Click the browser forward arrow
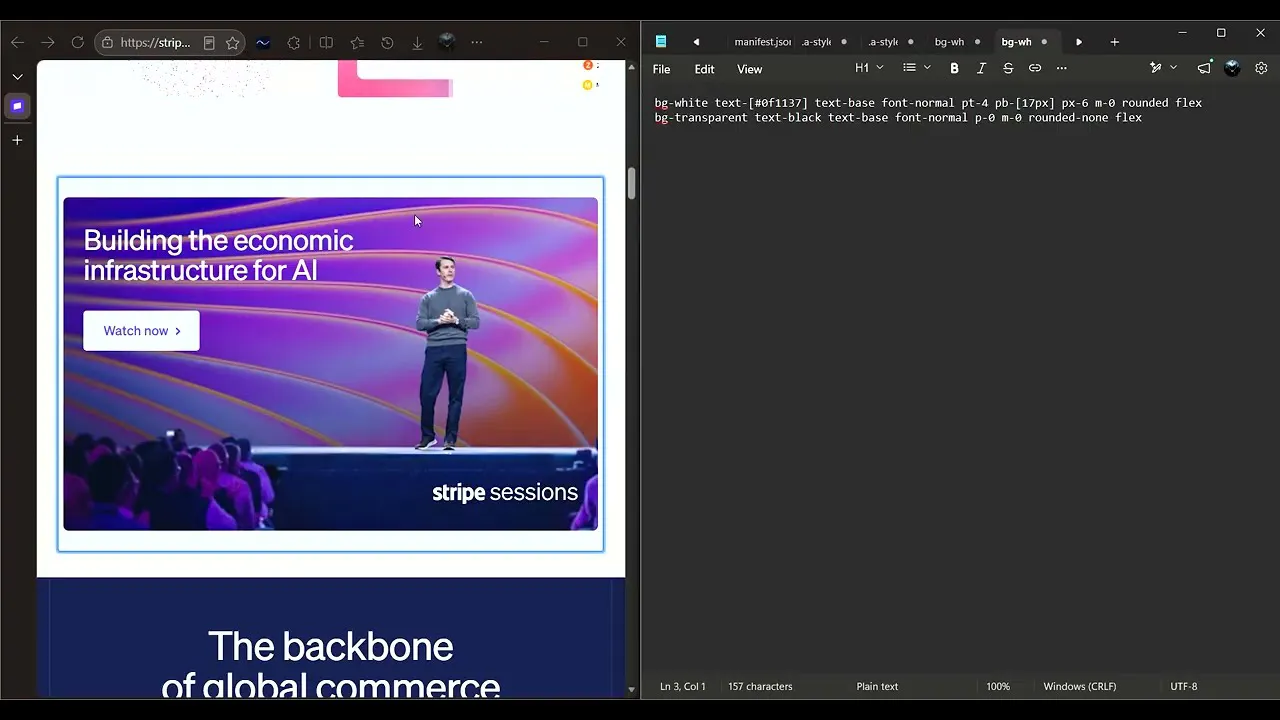Image resolution: width=1280 pixels, height=720 pixels. coord(47,42)
